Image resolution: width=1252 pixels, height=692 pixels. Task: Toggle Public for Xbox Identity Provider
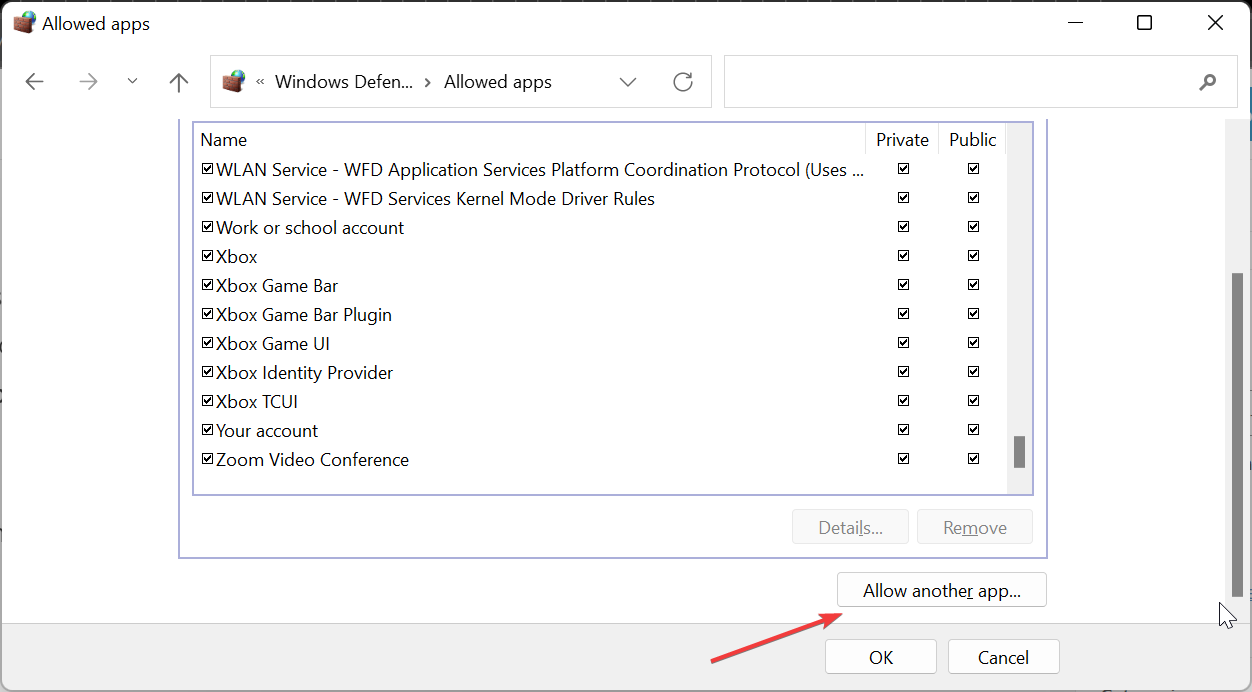click(x=973, y=372)
